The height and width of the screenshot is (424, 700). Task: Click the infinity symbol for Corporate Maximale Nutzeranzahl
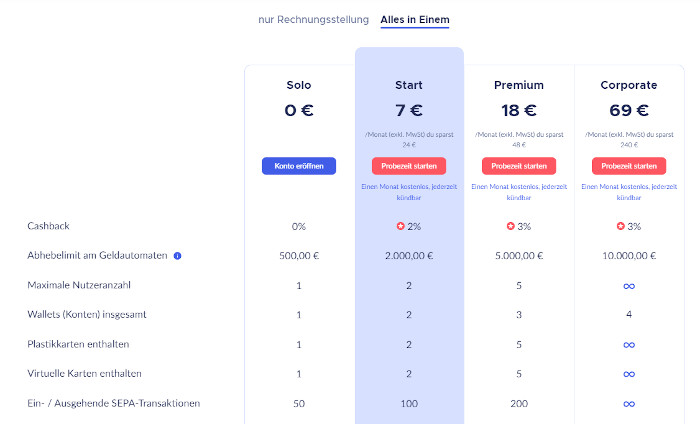[x=629, y=286]
